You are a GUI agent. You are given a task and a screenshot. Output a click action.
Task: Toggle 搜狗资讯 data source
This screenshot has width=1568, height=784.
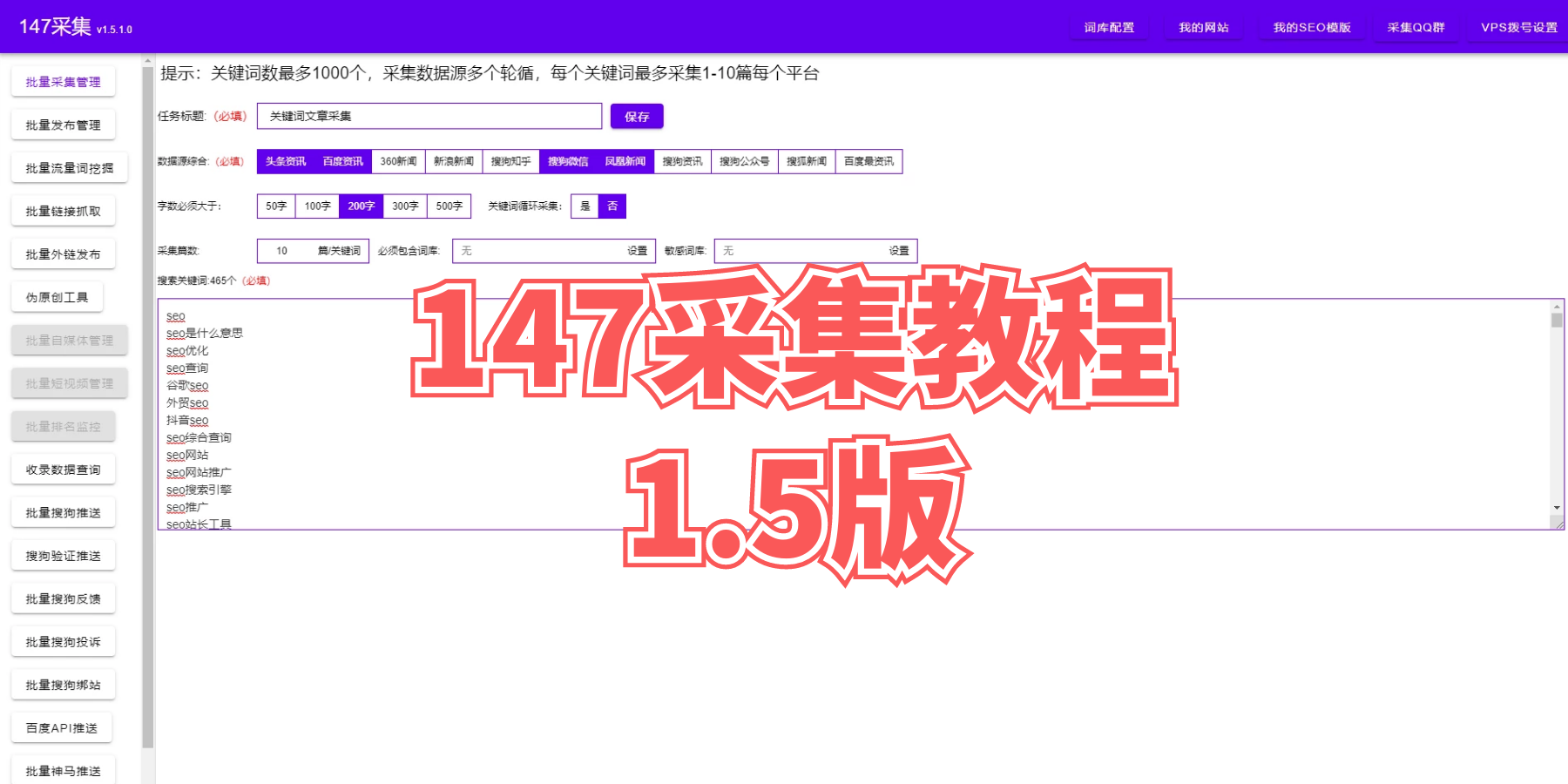[x=682, y=161]
